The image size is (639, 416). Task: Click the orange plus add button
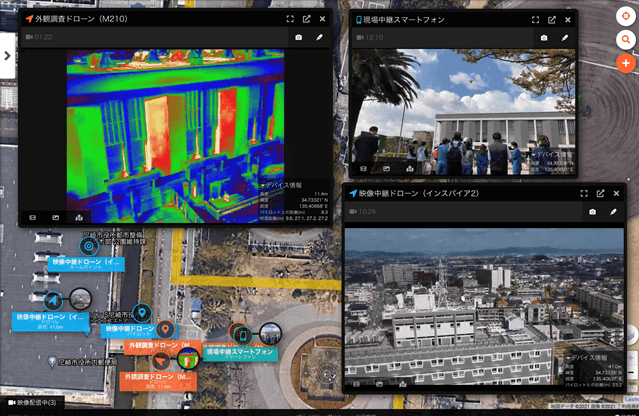click(x=623, y=64)
